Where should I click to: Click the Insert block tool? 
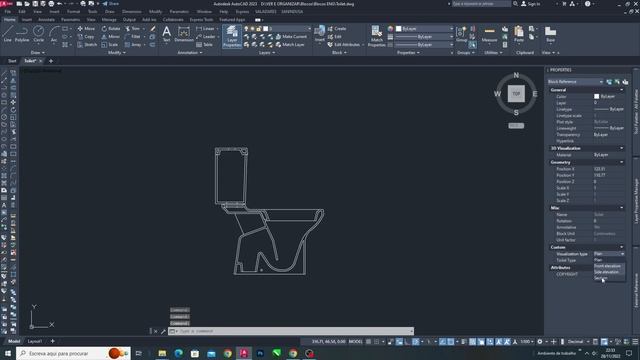coord(320,34)
